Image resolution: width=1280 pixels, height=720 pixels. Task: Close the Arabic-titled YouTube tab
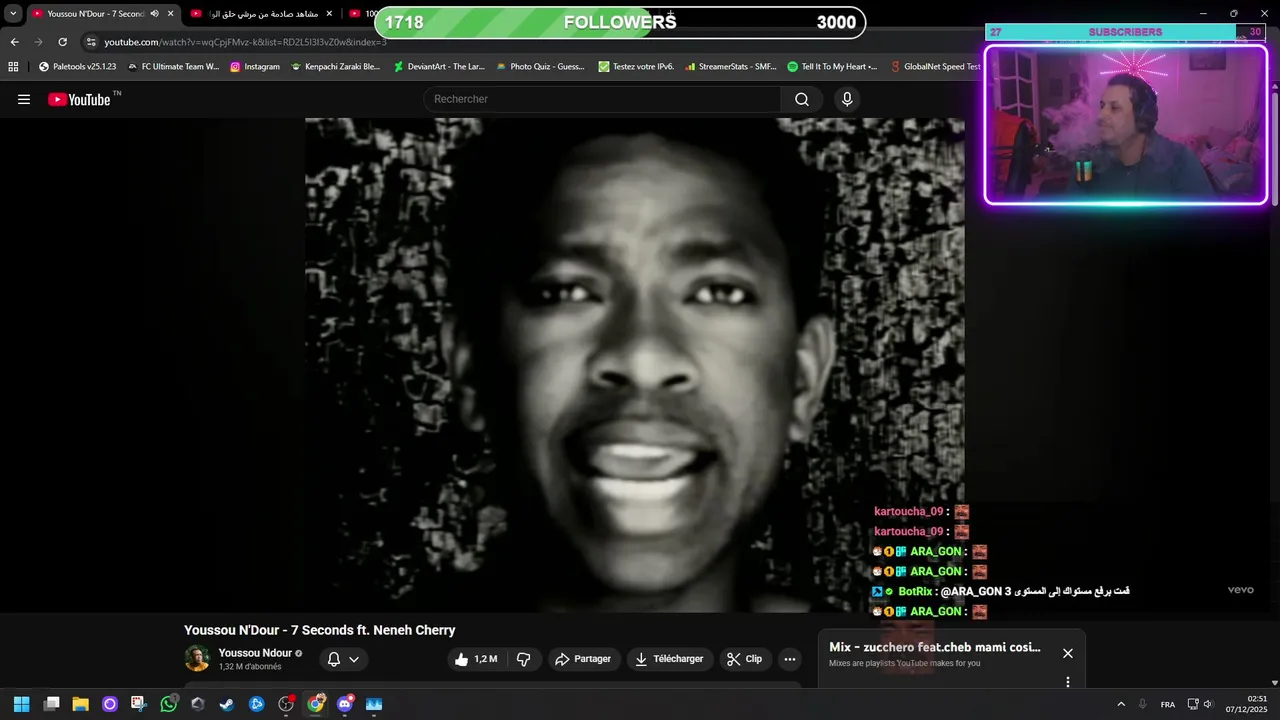coord(329,13)
